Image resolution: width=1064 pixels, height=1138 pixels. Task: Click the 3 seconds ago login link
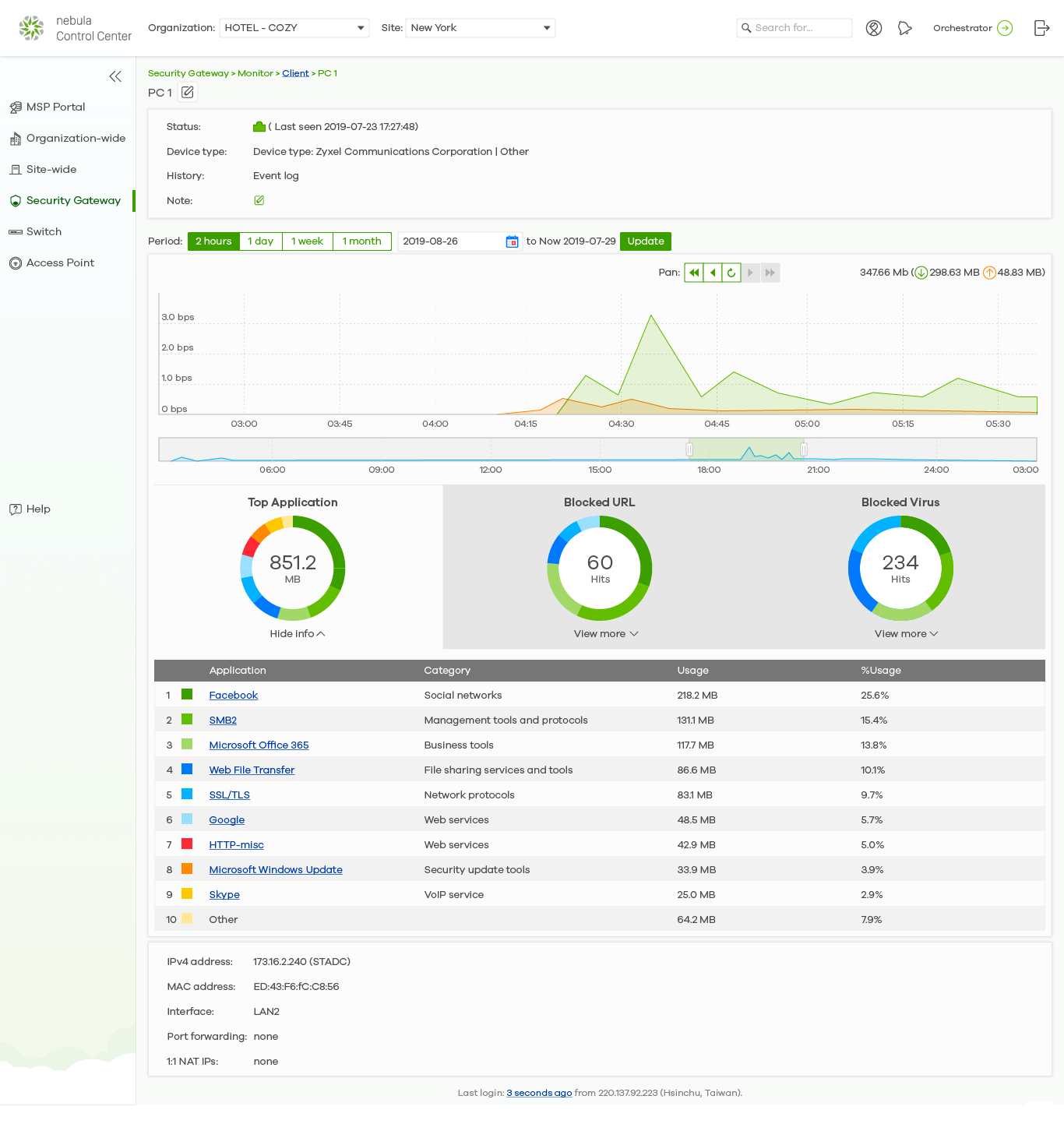pyautogui.click(x=539, y=1094)
